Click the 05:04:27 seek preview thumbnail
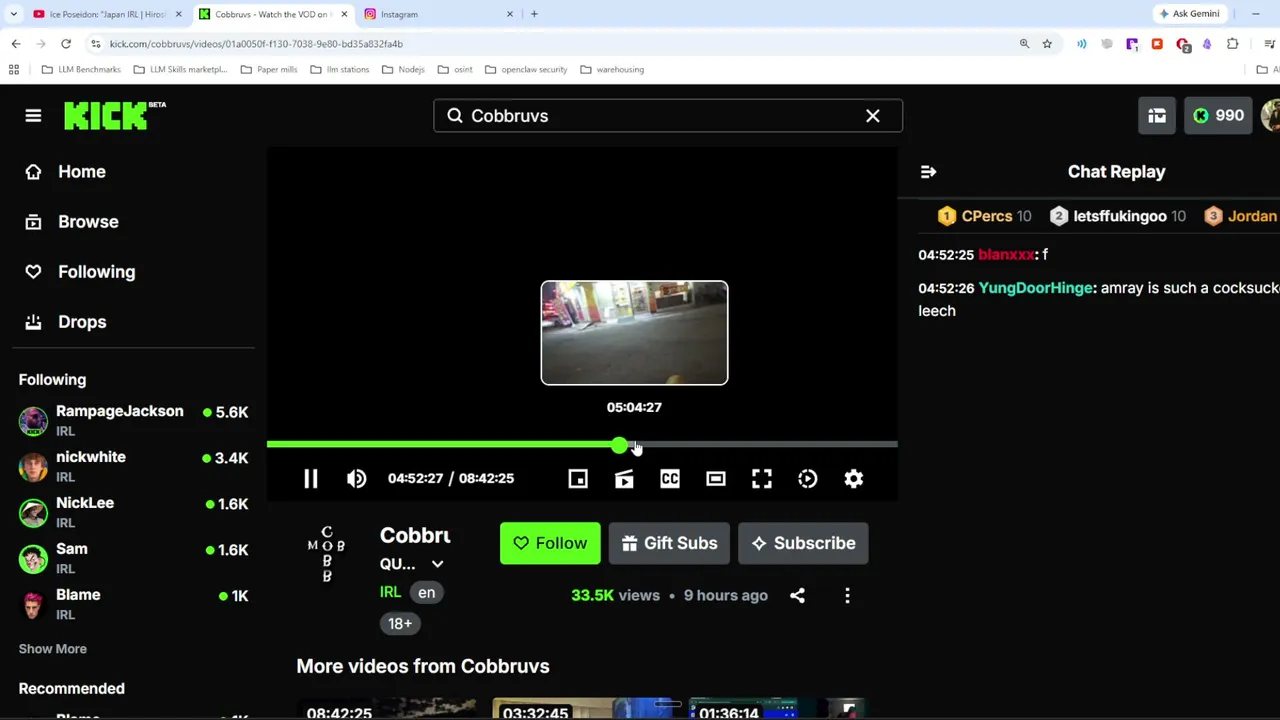1280x720 pixels. (x=634, y=333)
